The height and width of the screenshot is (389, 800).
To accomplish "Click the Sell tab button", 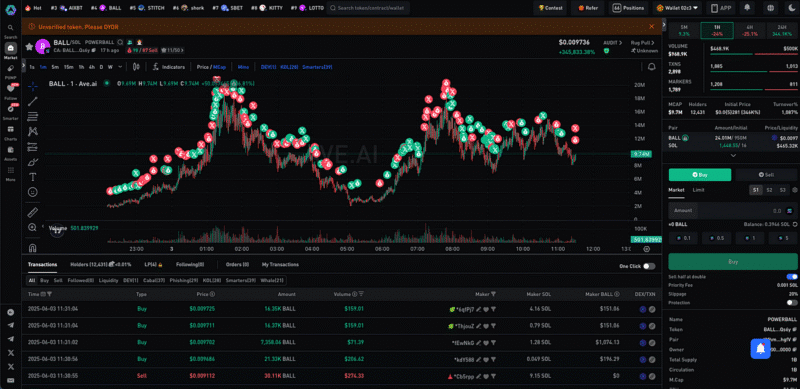I will (766, 175).
